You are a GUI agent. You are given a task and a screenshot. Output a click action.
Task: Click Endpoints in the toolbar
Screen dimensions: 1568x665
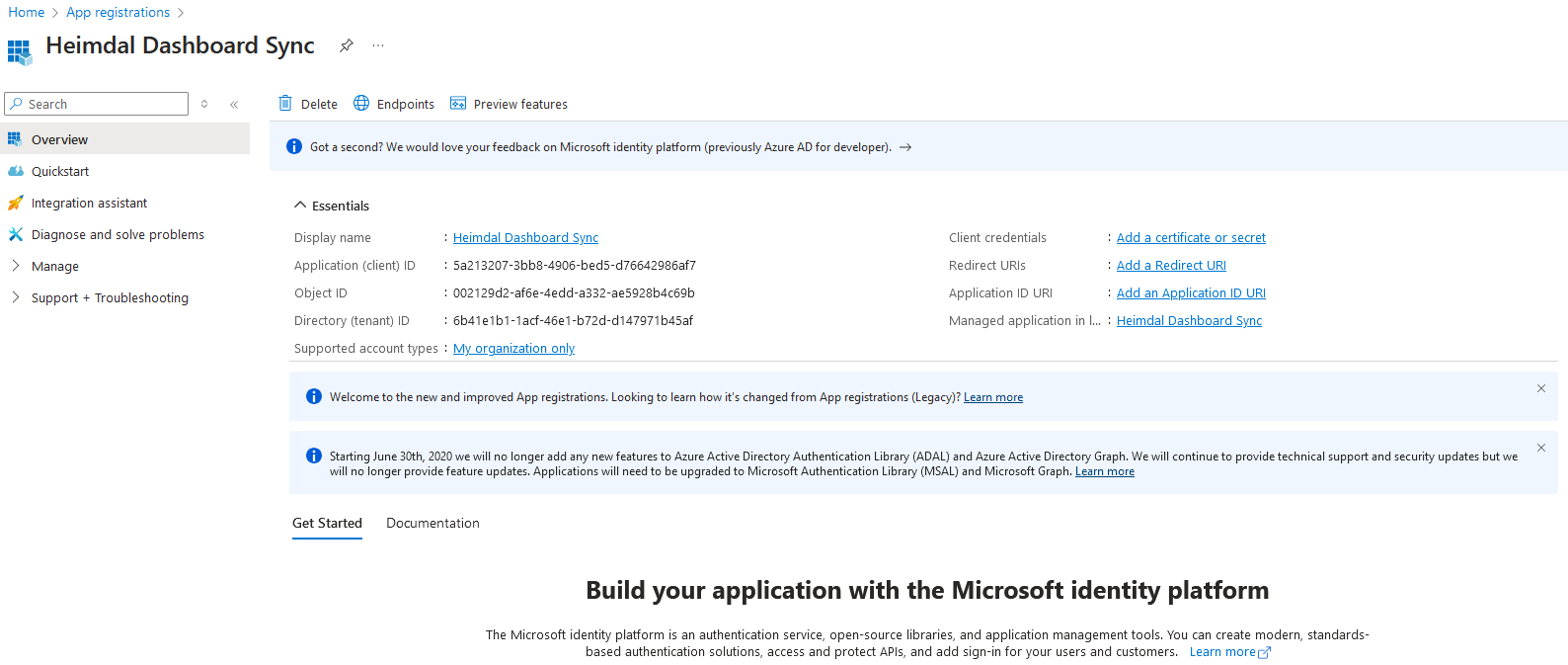pos(394,104)
